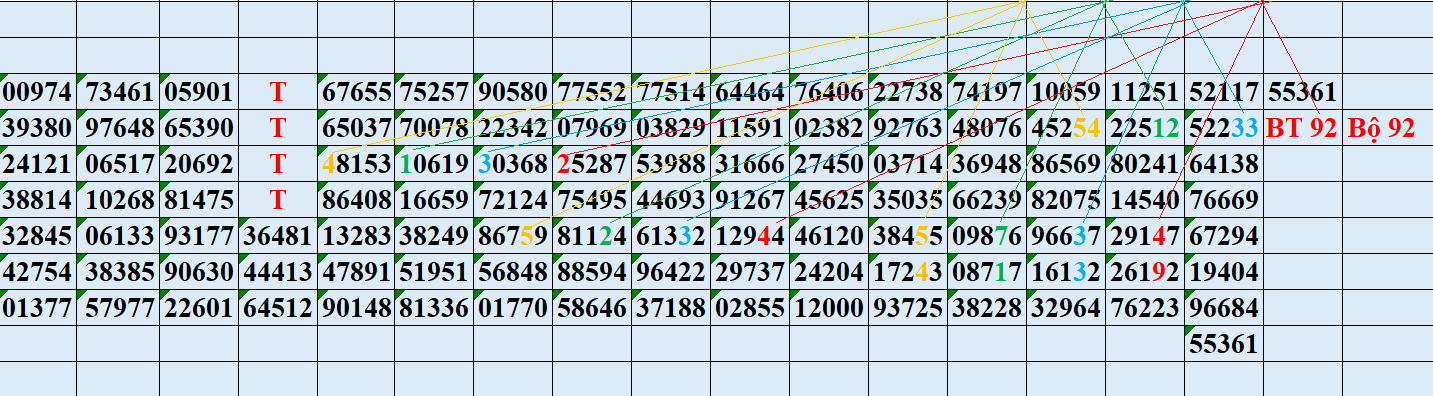The image size is (1433, 396).
Task: Click the cell reading 19404
Action: [1224, 272]
